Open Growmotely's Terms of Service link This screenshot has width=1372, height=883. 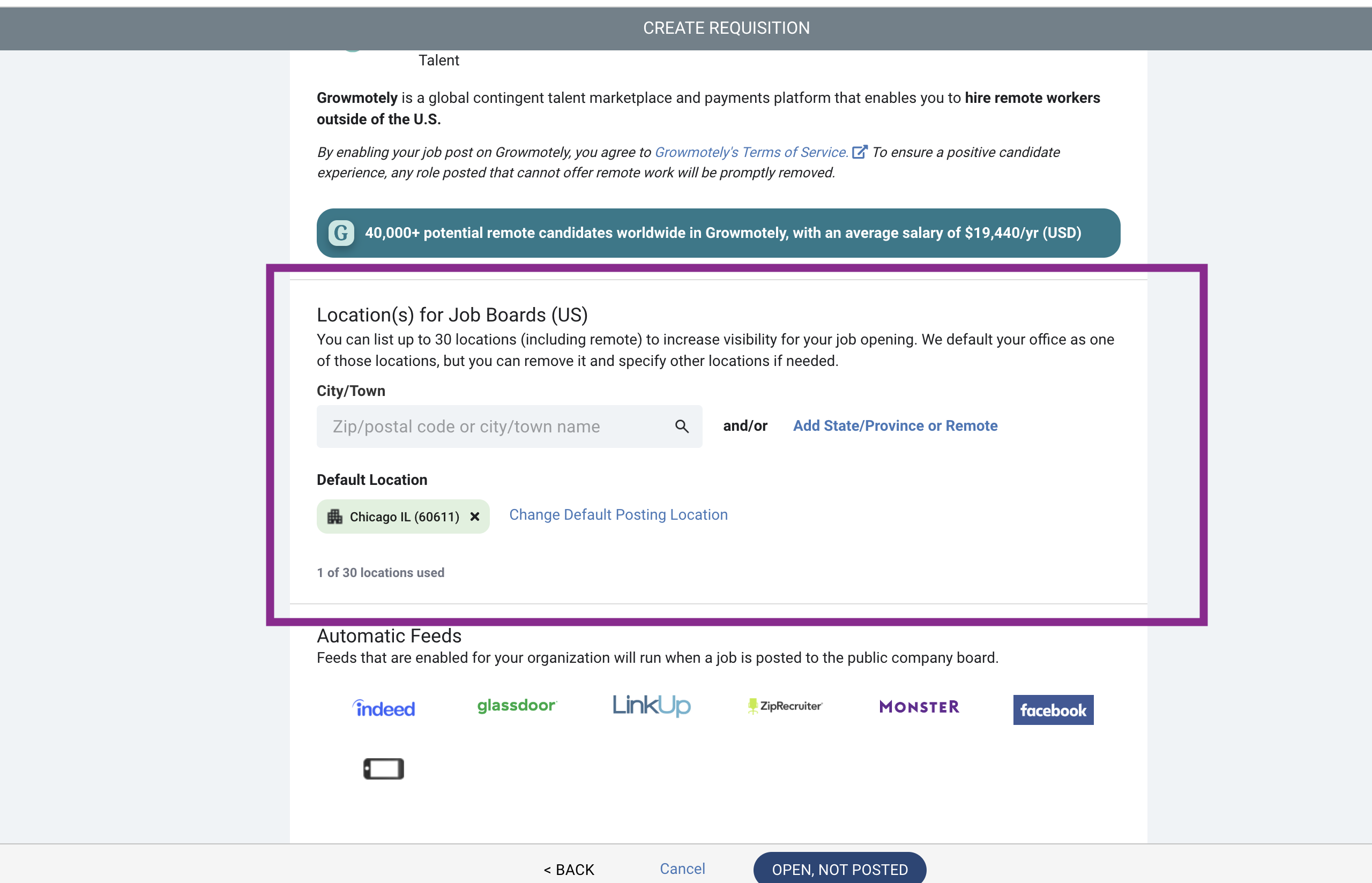pos(750,152)
